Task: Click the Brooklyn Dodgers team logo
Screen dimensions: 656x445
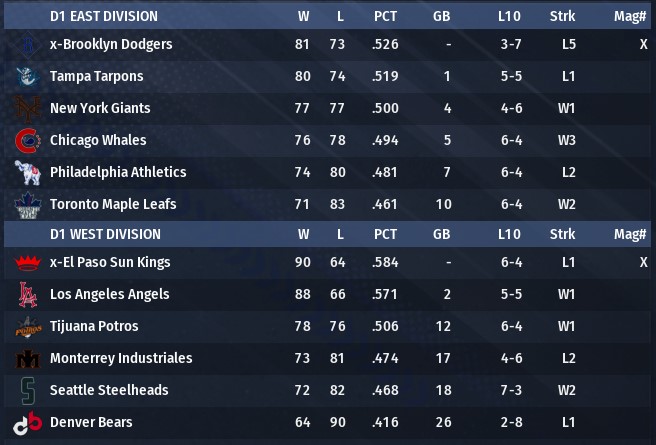Action: (x=25, y=45)
